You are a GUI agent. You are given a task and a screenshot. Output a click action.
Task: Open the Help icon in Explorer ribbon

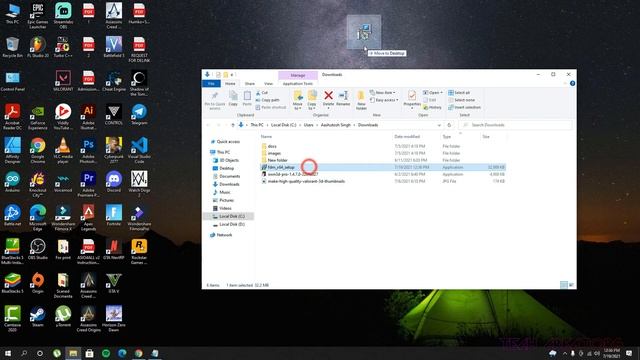[572, 83]
